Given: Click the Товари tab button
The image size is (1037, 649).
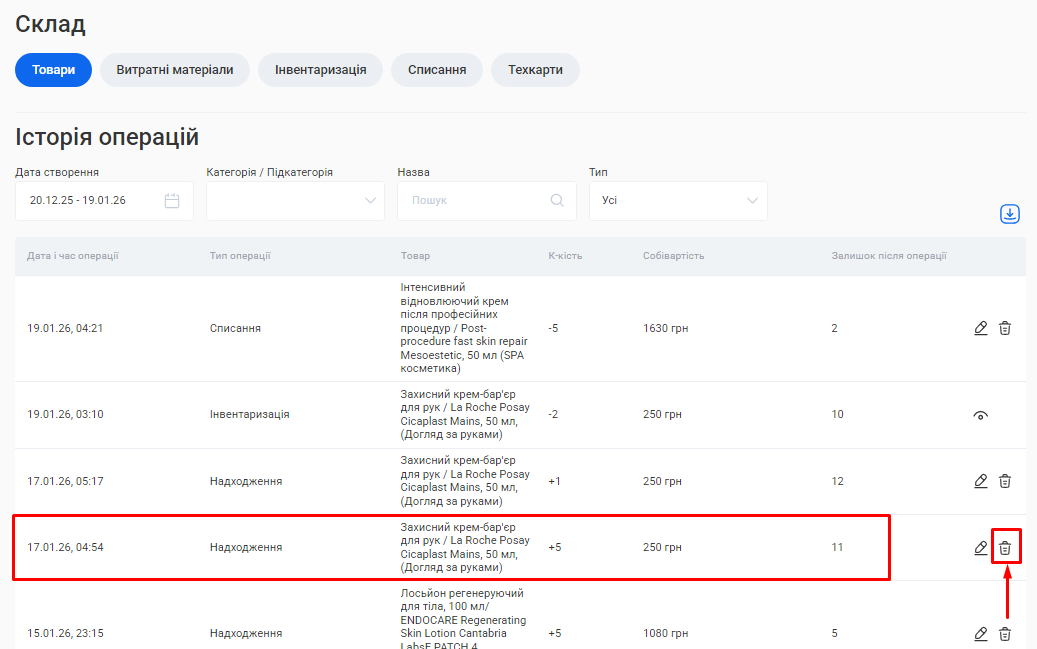Looking at the screenshot, I should [x=54, y=70].
